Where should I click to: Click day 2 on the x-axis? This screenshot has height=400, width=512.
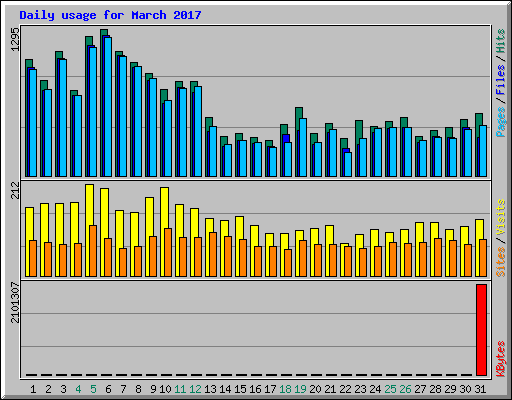point(48,389)
